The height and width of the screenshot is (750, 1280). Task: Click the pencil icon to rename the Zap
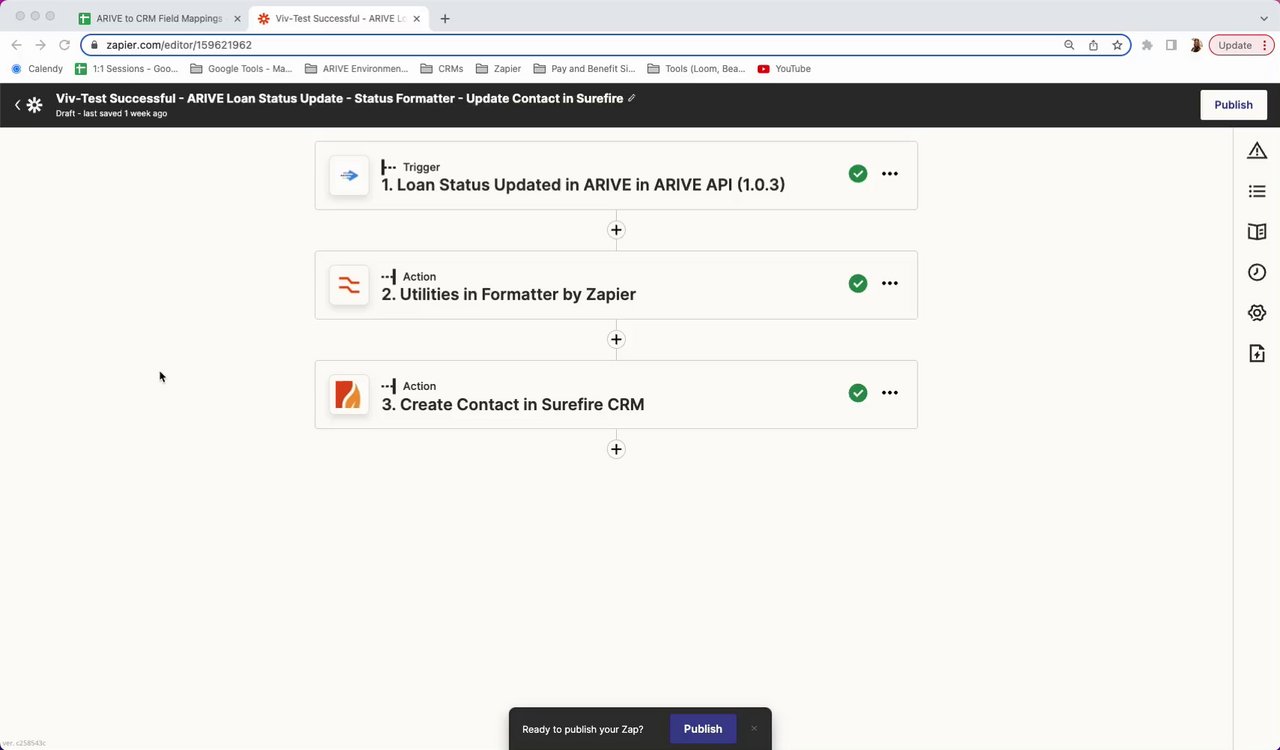(x=631, y=98)
